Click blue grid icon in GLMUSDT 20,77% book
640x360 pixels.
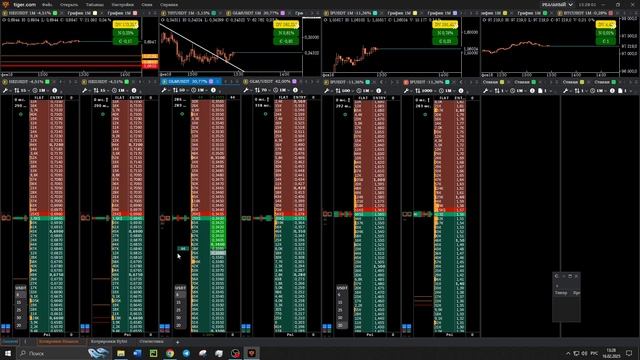[164, 327]
